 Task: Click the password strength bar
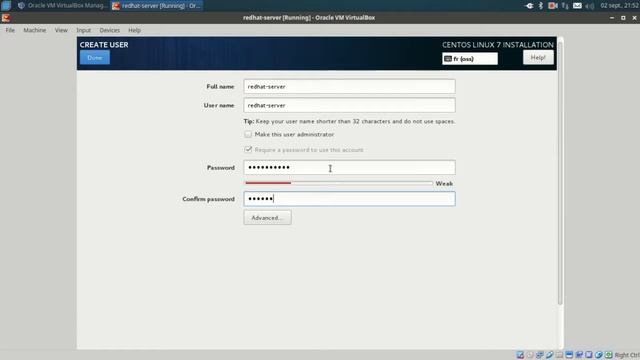click(x=339, y=183)
